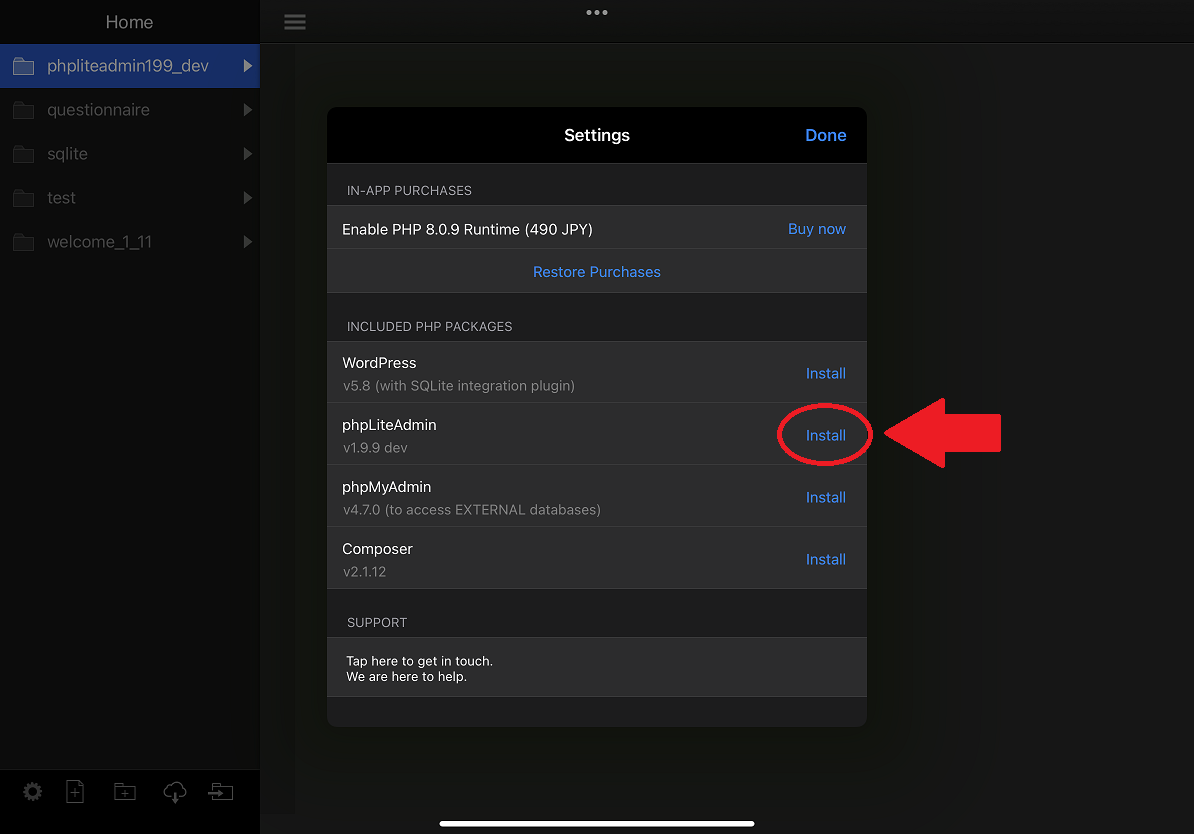Tap Restore Purchases
This screenshot has width=1194, height=834.
tap(597, 272)
